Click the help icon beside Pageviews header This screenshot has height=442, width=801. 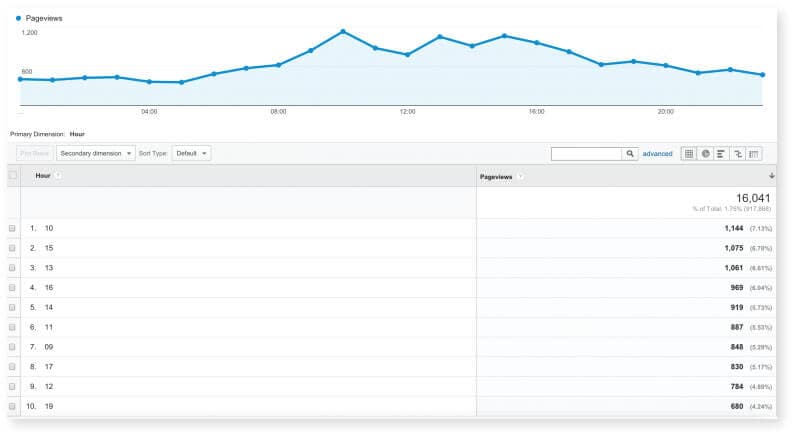pos(520,176)
